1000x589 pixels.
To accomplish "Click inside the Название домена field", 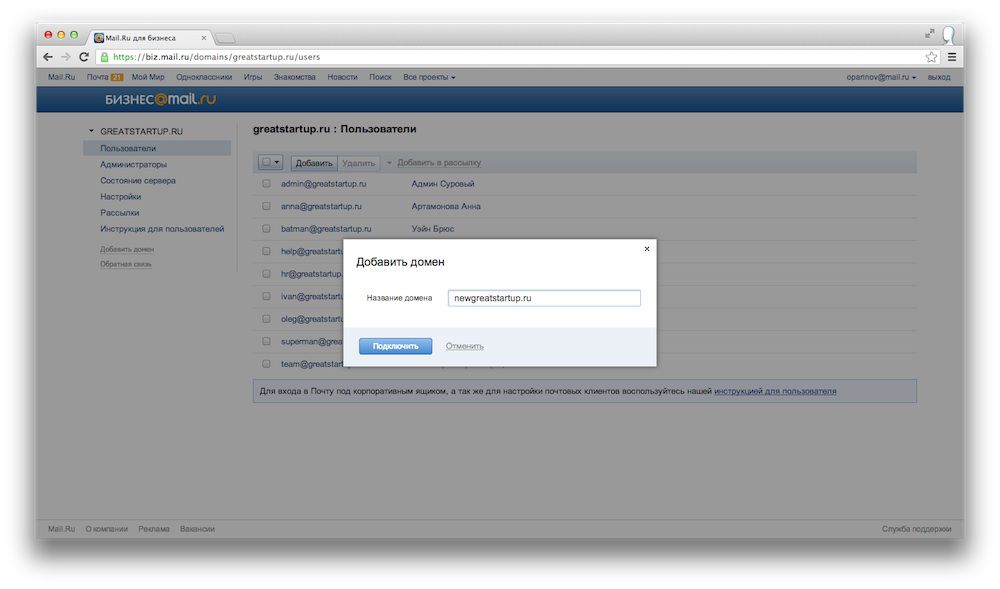I will click(544, 298).
